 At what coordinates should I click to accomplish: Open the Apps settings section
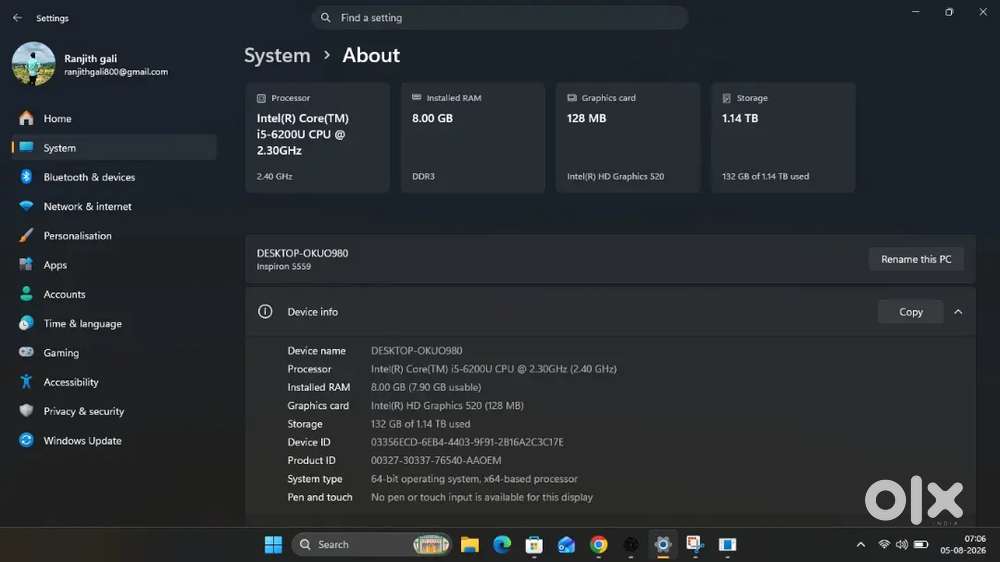(114, 265)
